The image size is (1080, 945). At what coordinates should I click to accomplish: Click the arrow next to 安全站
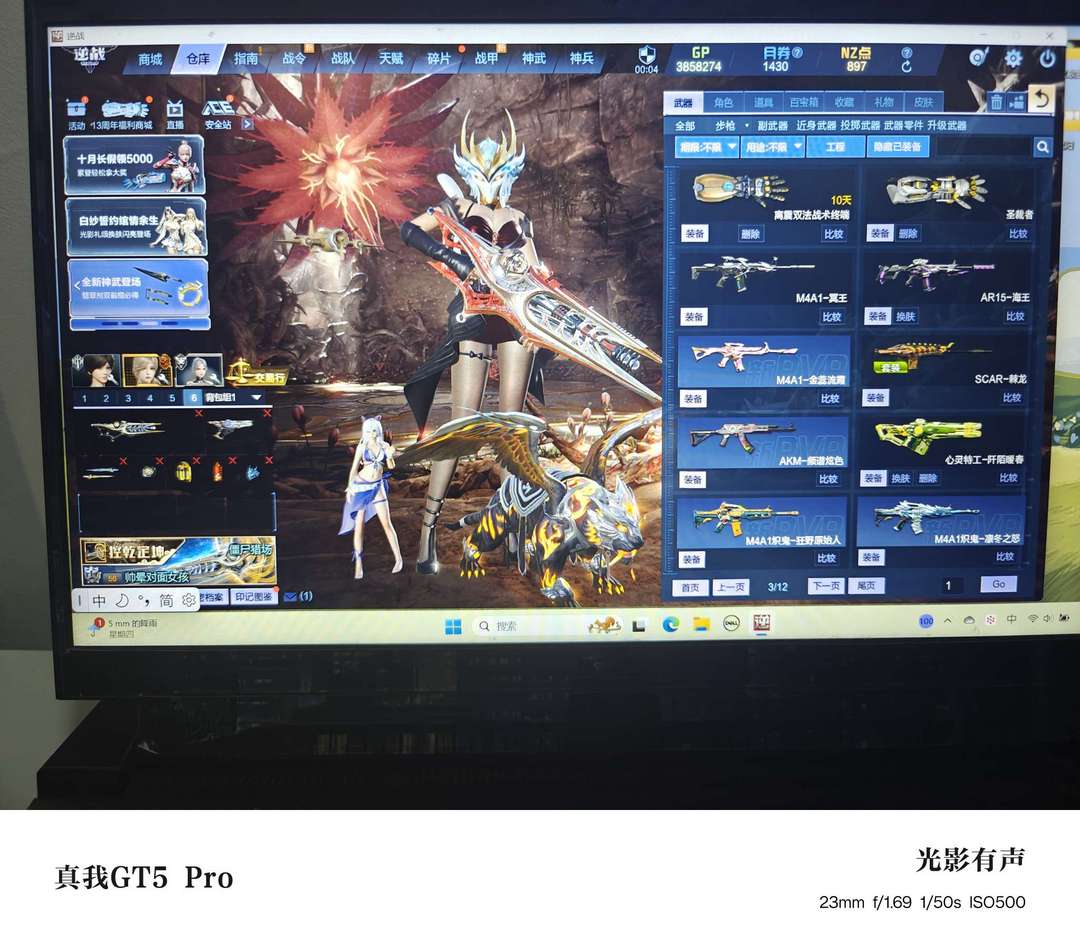coord(247,124)
